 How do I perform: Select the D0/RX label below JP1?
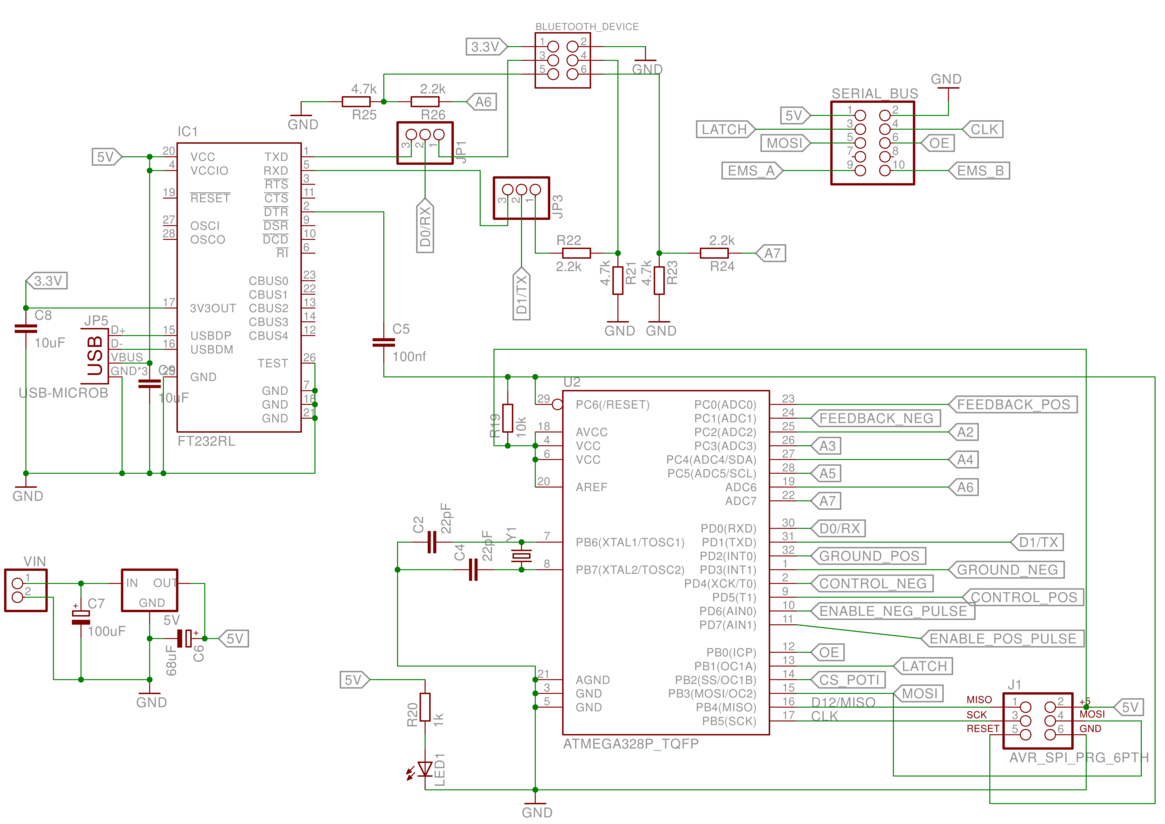click(424, 225)
